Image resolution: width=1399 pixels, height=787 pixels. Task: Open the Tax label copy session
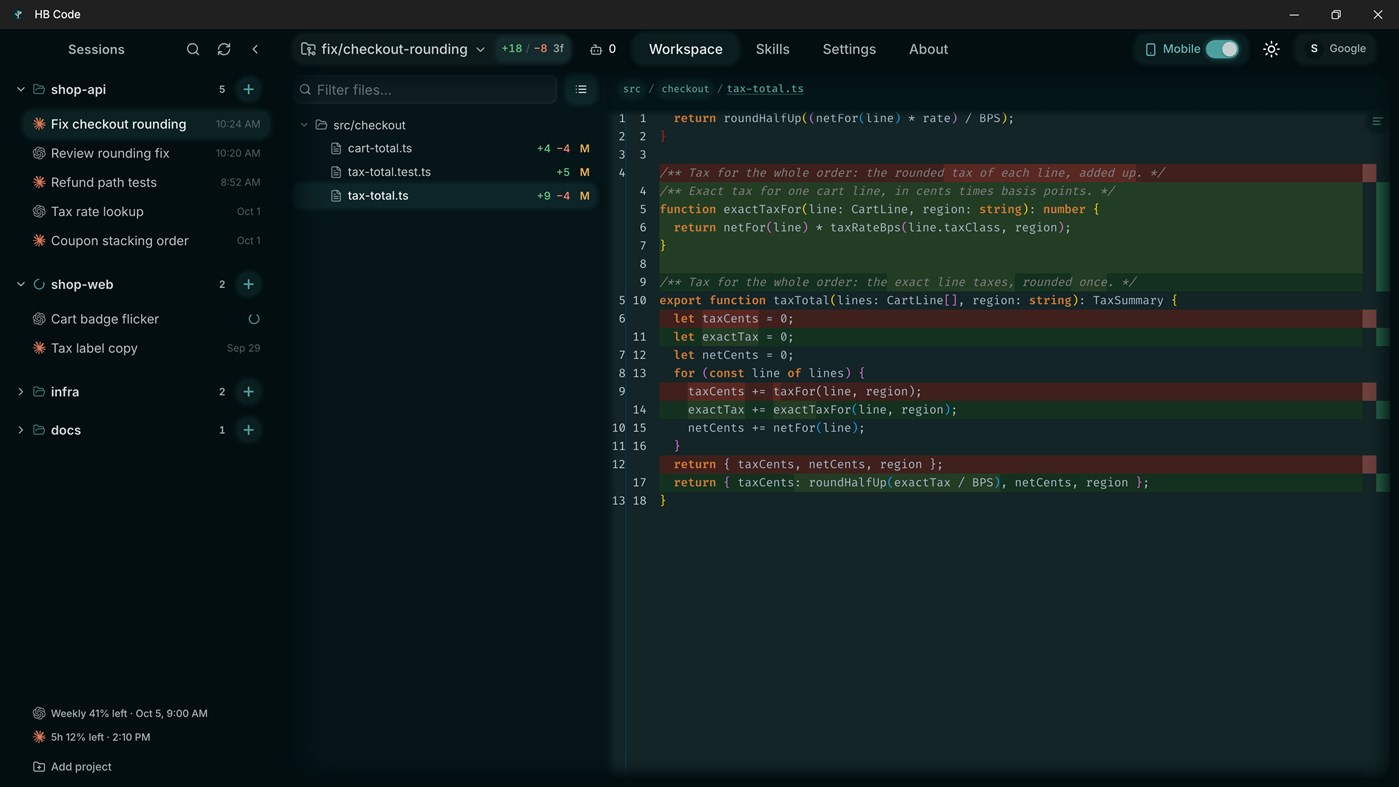point(145,348)
